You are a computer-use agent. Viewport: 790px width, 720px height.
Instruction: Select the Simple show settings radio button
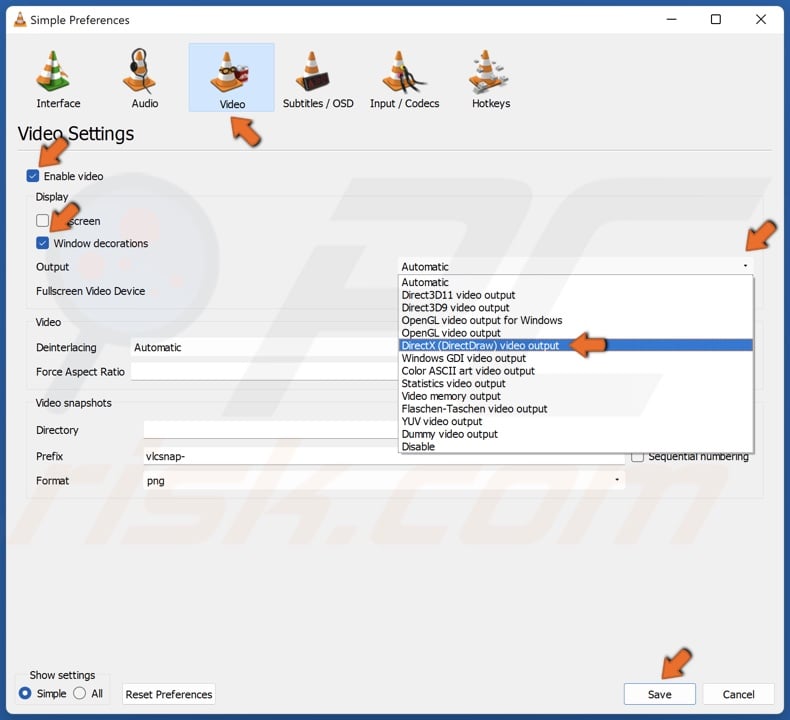[x=25, y=693]
